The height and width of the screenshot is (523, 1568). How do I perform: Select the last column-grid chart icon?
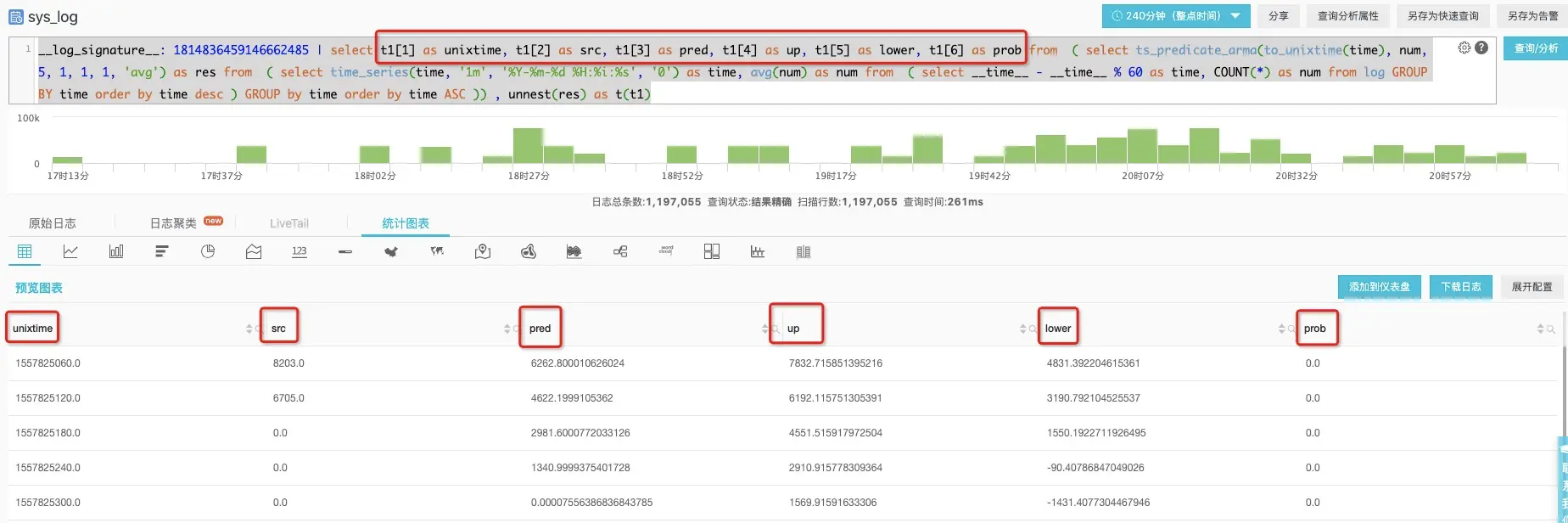804,251
